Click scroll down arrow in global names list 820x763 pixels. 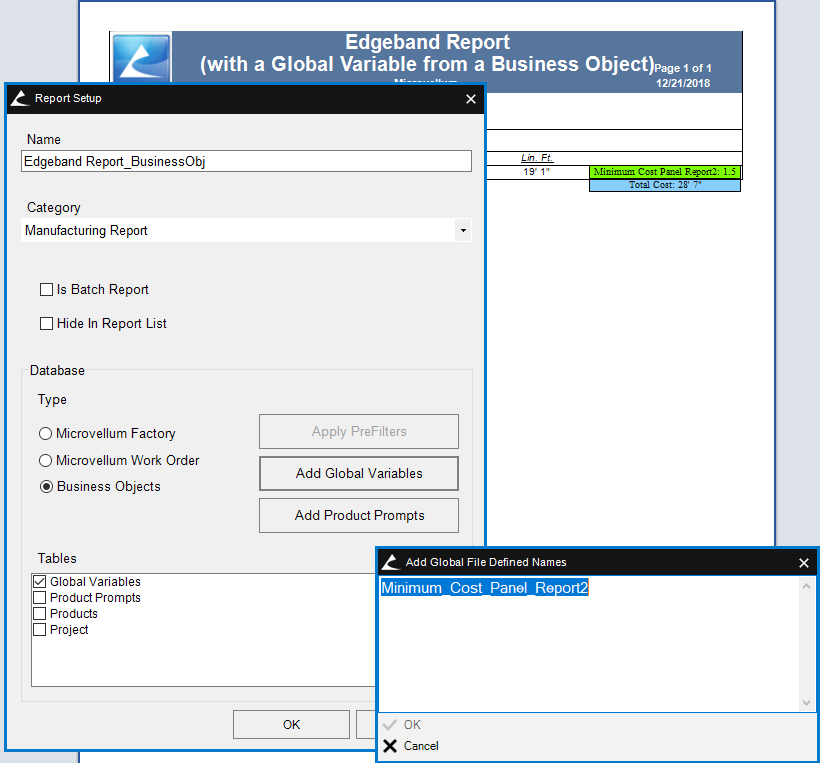806,703
